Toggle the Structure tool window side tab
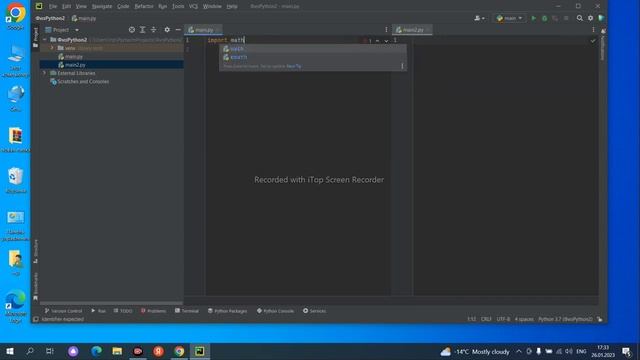This screenshot has width=640, height=360. point(36,251)
